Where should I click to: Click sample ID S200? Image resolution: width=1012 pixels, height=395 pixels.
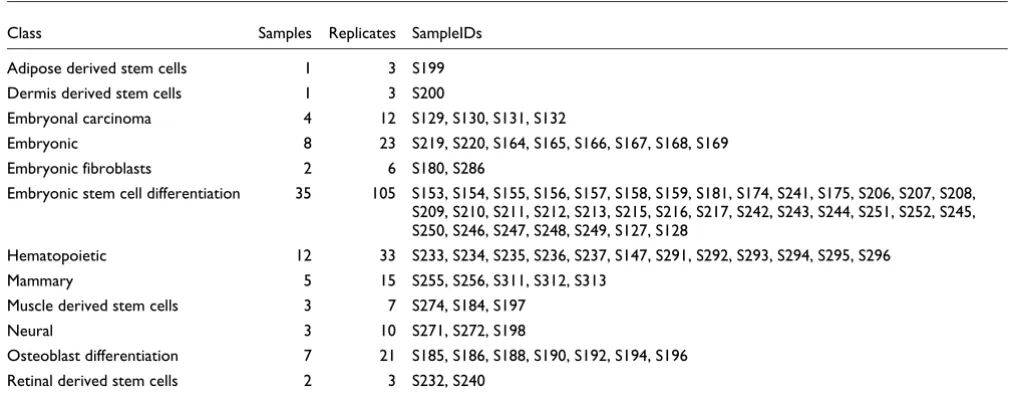pos(429,93)
